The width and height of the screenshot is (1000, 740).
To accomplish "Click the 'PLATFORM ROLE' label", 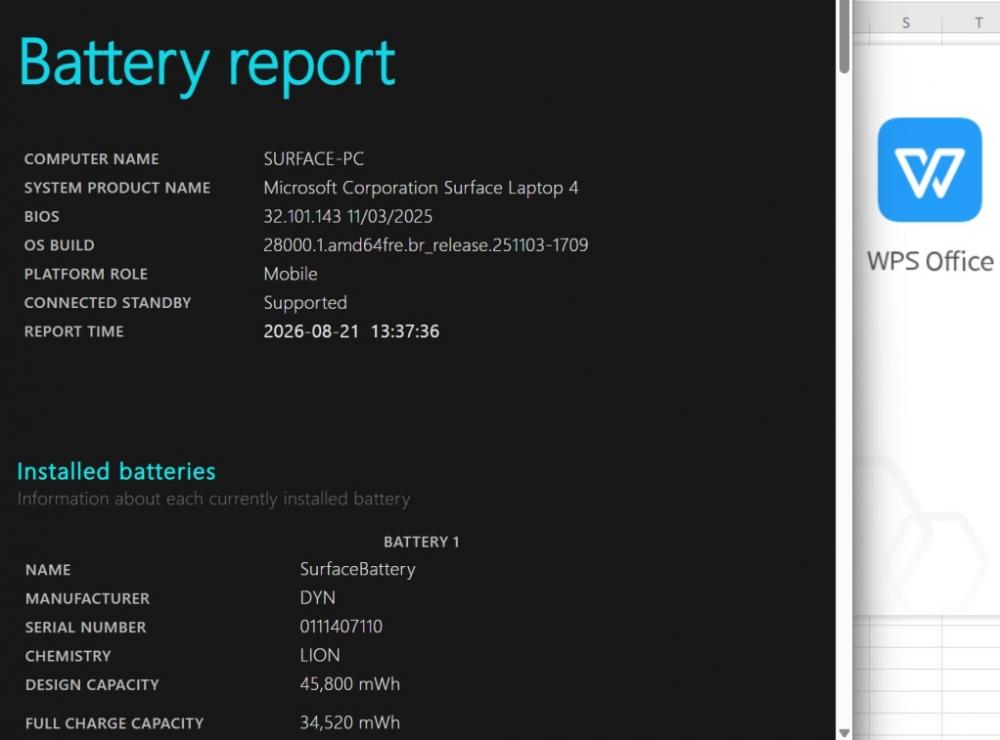I will click(86, 274).
